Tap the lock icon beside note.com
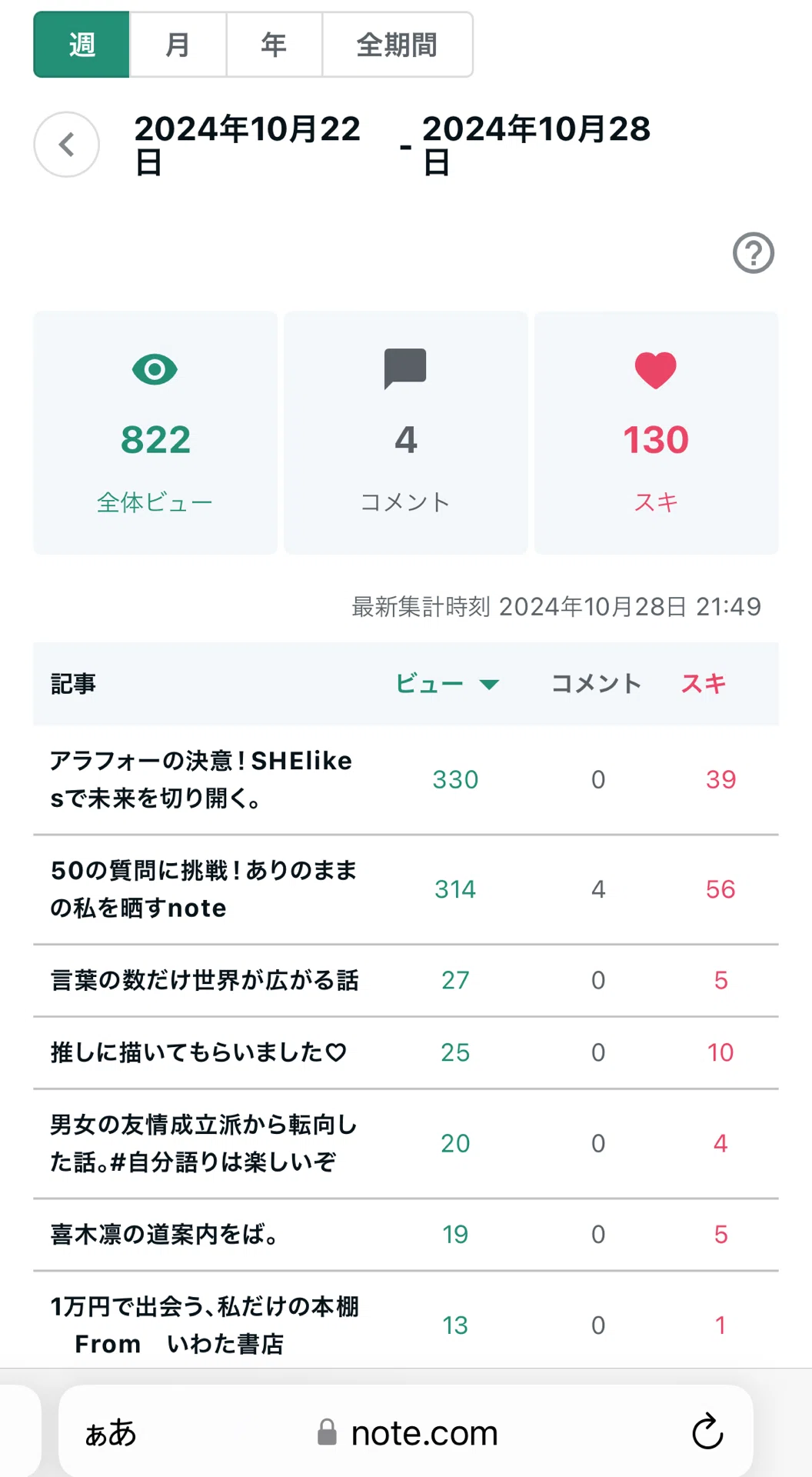The width and height of the screenshot is (812, 1477). [328, 1432]
